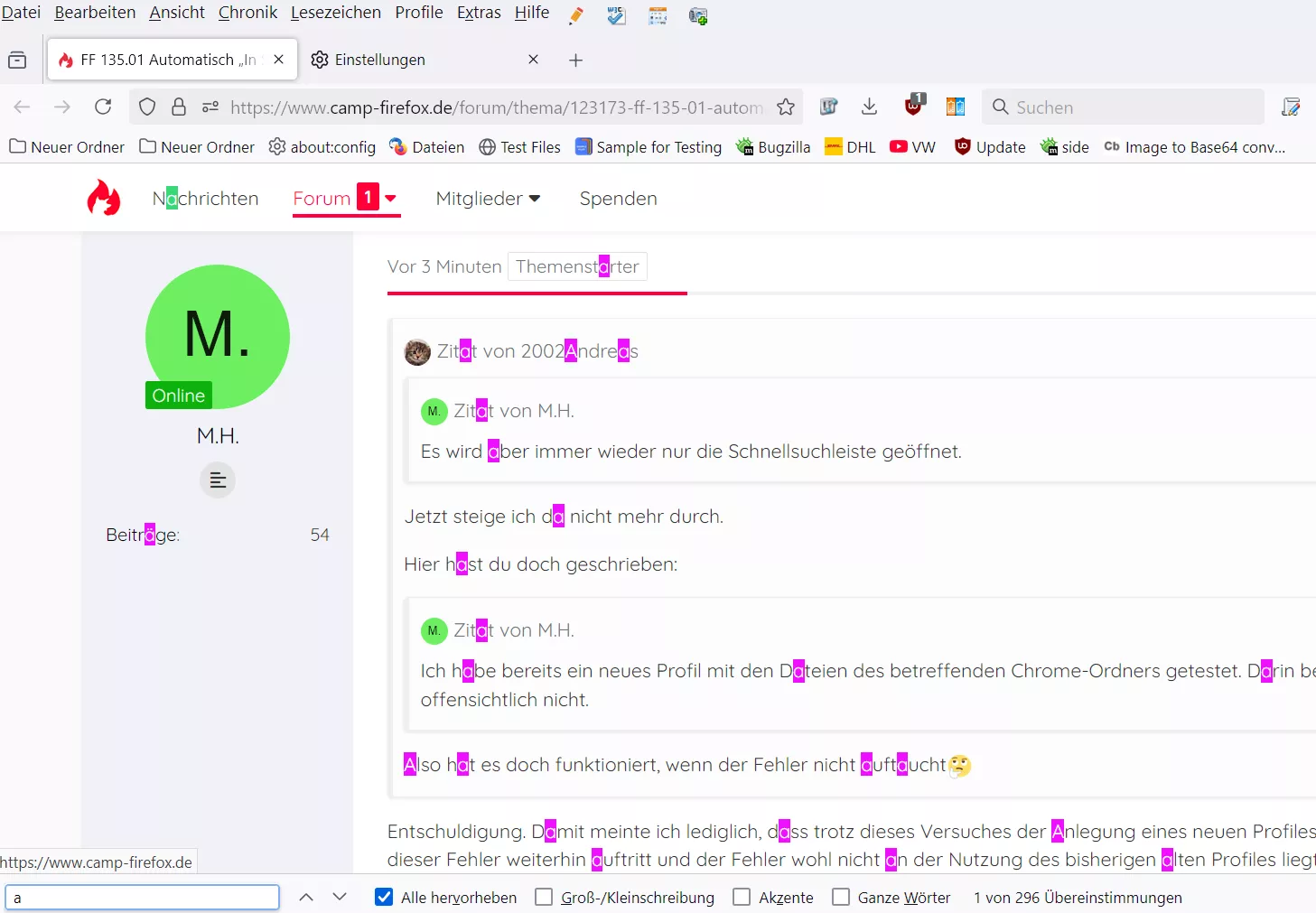1316x913 pixels.
Task: Uncheck Alle hervorheben checkbox
Action: tap(384, 897)
